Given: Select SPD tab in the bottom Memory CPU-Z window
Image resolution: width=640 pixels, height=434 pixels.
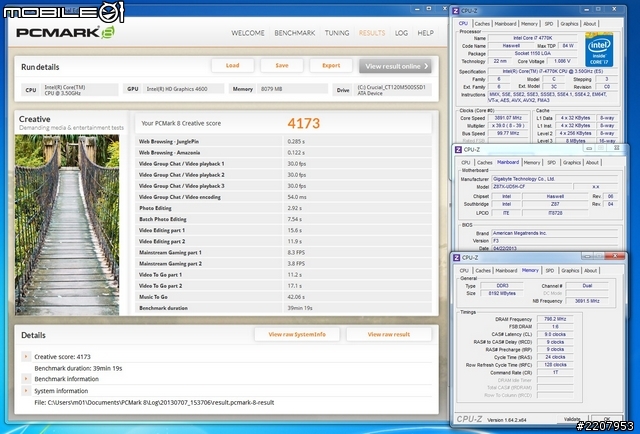Looking at the screenshot, I should click(550, 271).
